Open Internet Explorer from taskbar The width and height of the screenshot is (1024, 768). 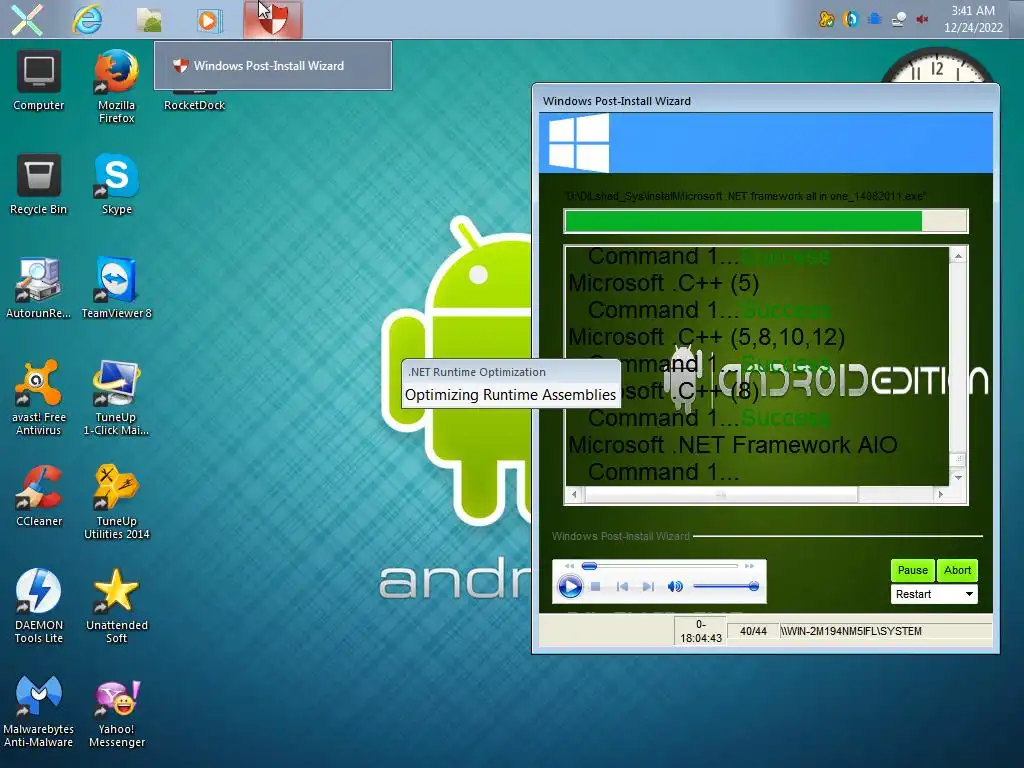click(x=87, y=19)
